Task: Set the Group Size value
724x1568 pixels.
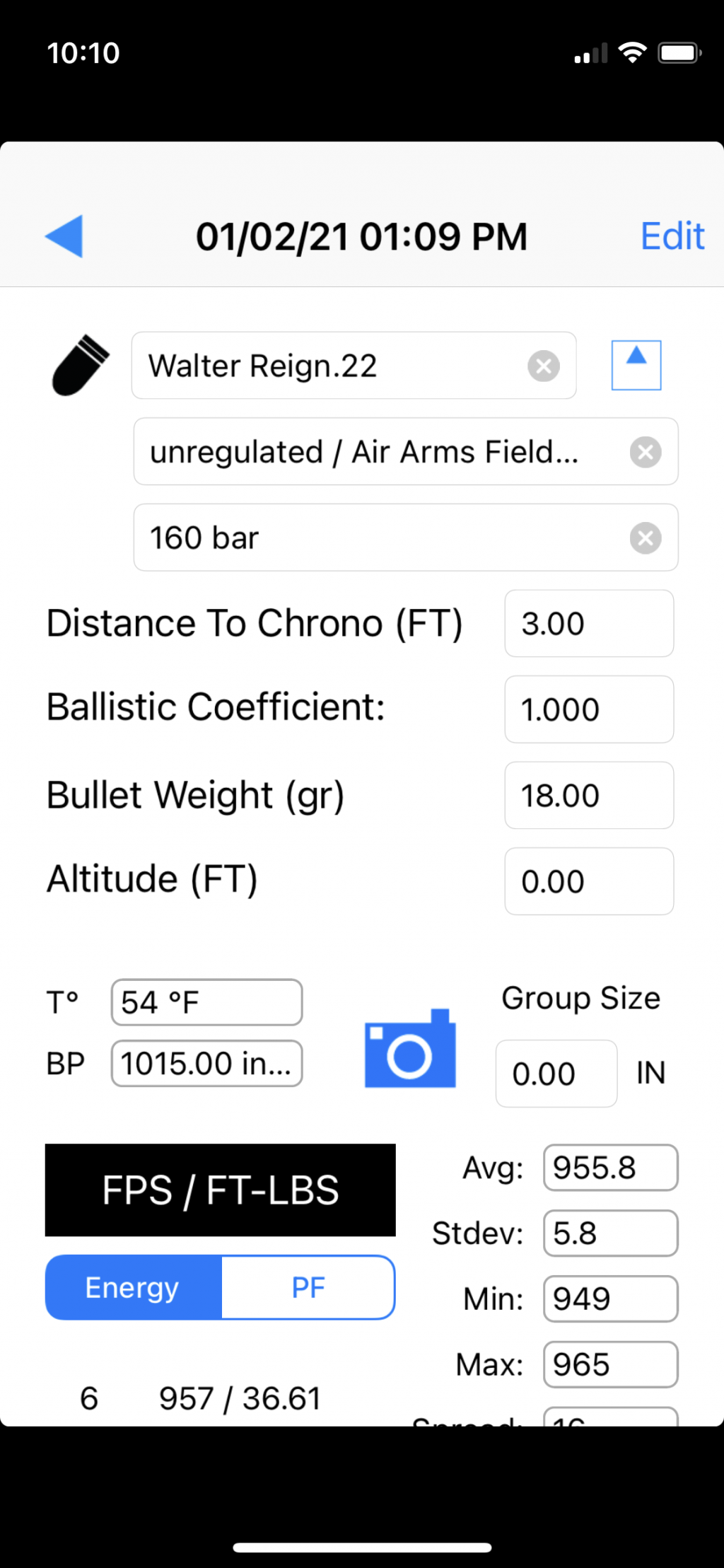Action: click(x=556, y=1074)
